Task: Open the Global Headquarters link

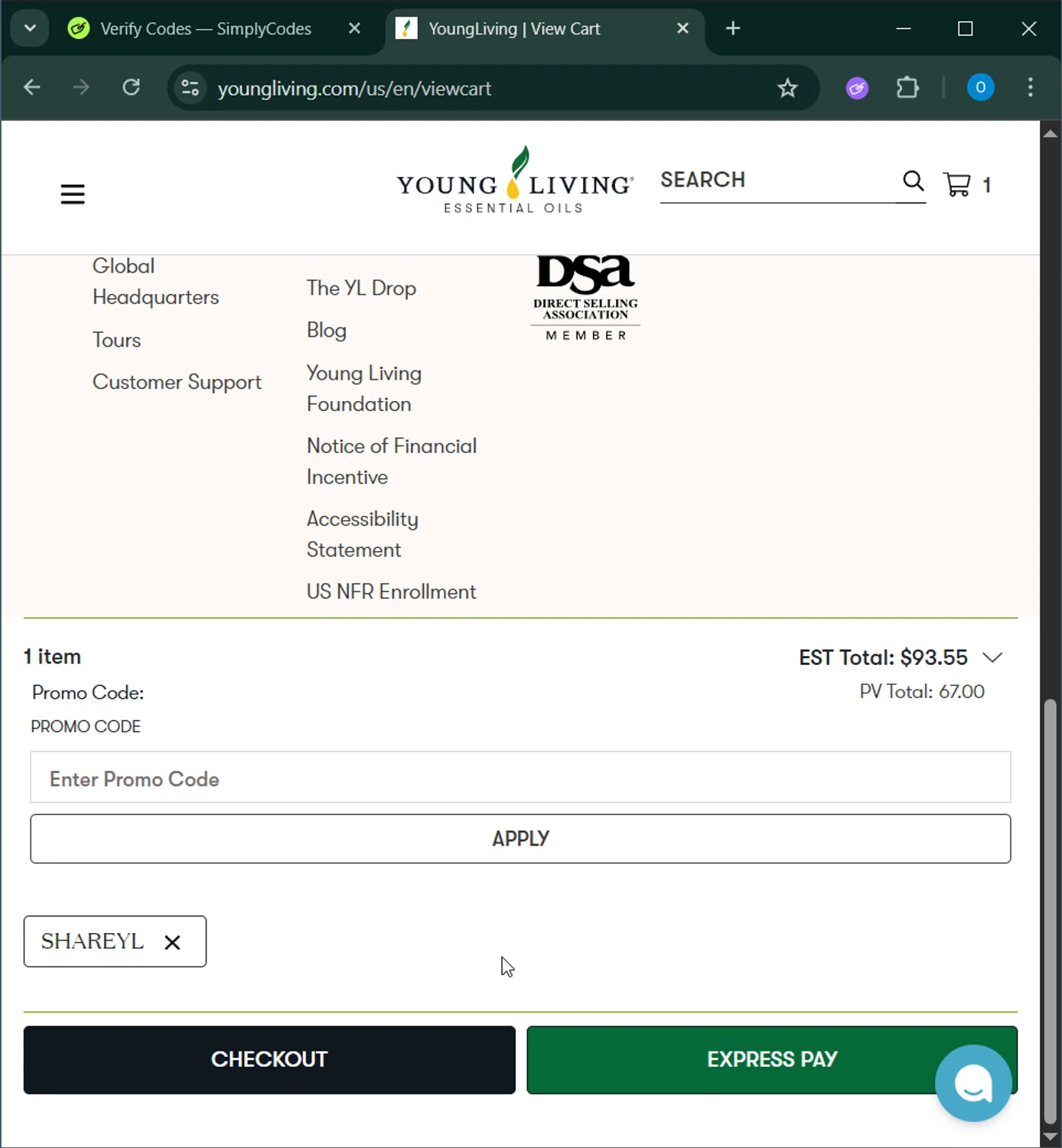Action: pyautogui.click(x=155, y=282)
